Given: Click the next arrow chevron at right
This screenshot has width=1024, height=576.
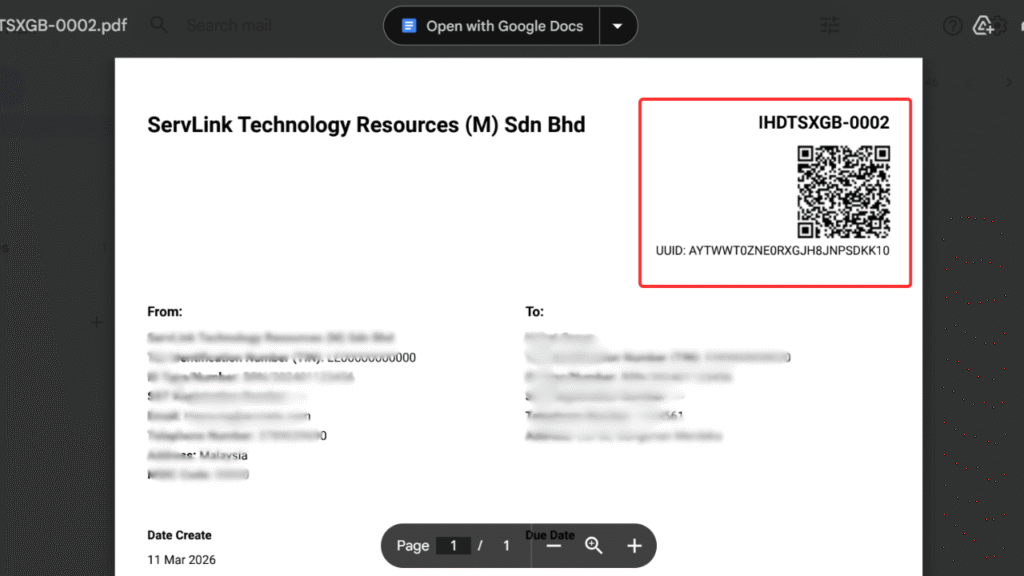Looking at the screenshot, I should click(x=1009, y=82).
